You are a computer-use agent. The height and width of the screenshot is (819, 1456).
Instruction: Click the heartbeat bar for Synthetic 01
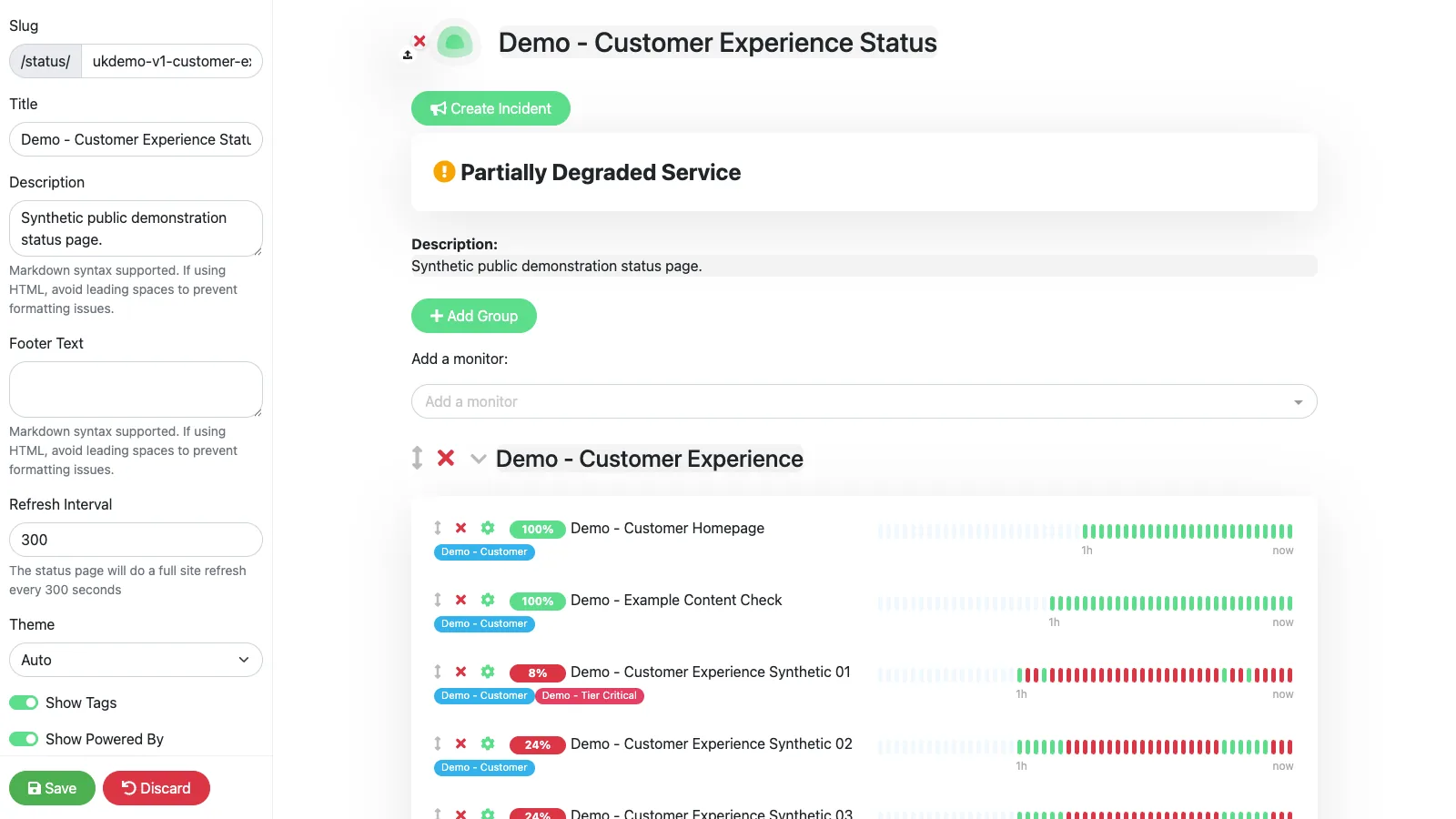1086,675
